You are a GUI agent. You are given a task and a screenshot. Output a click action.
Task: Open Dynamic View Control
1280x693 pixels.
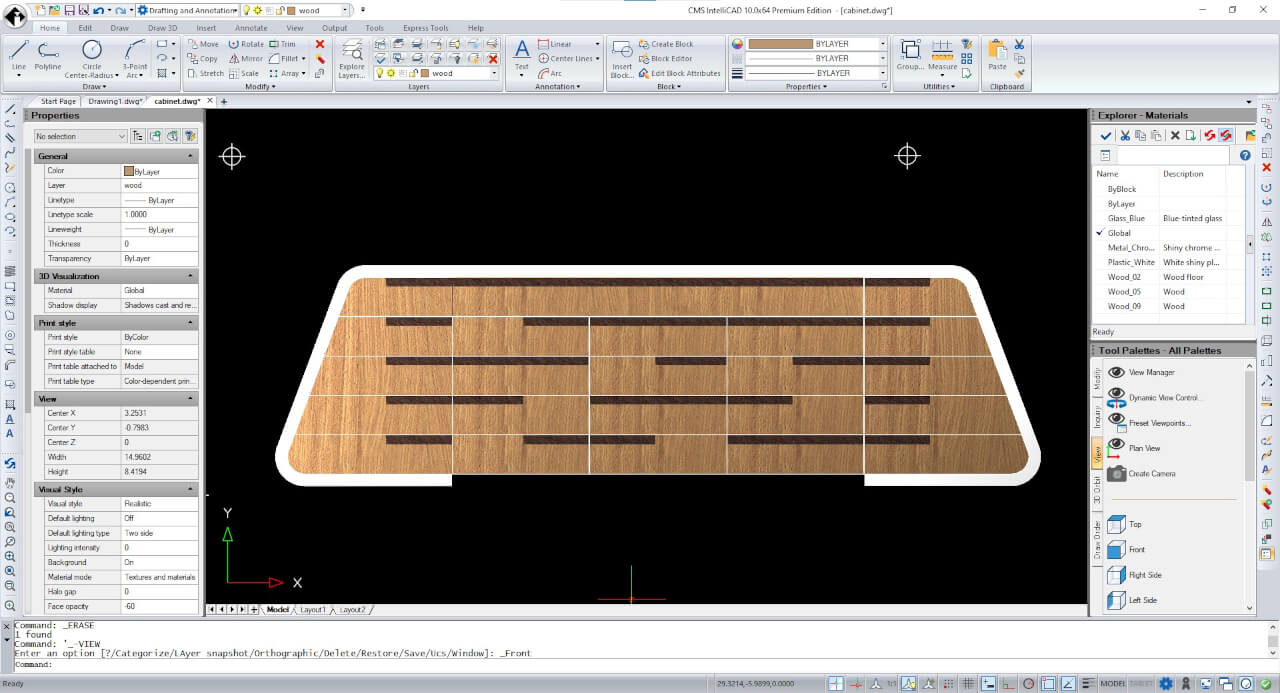1153,397
